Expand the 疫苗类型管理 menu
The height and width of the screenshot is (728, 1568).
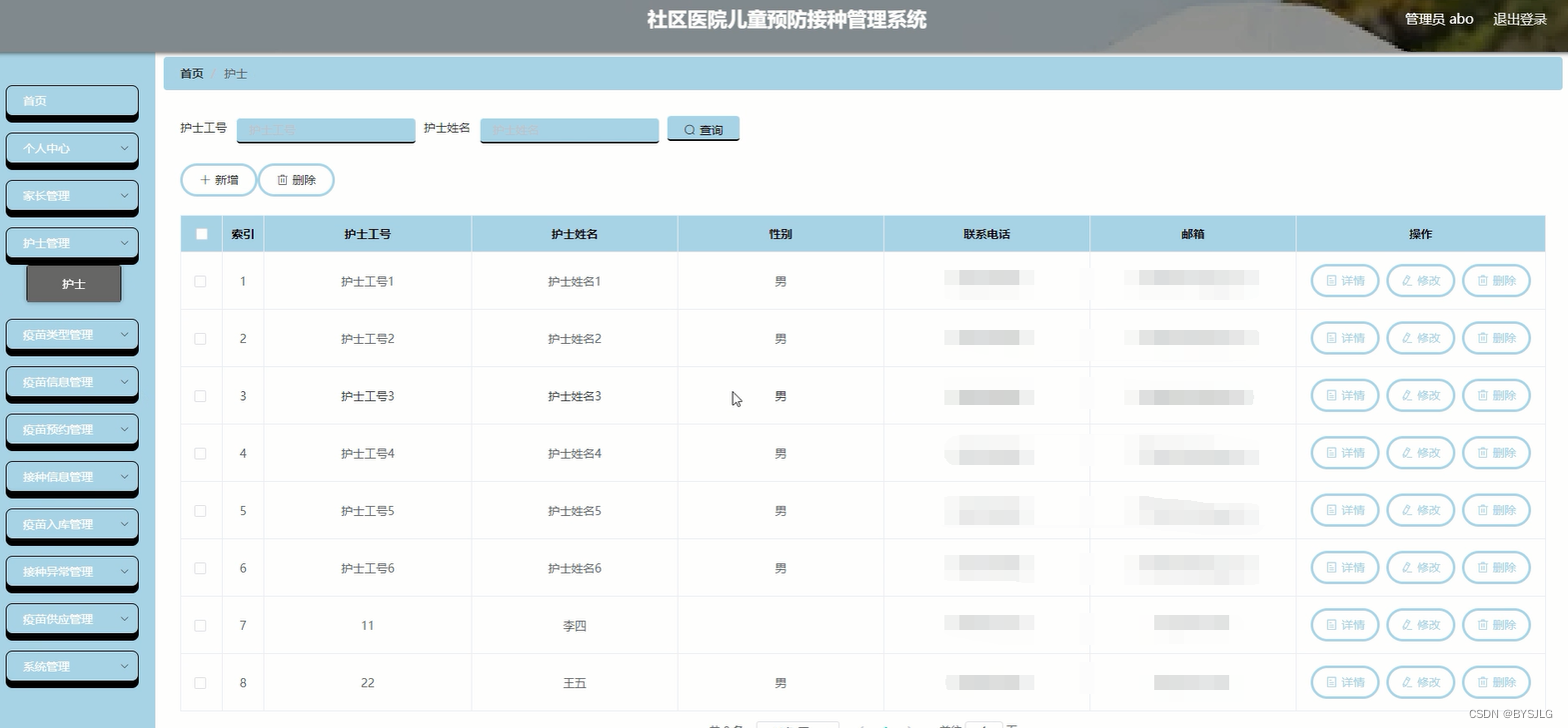72,335
